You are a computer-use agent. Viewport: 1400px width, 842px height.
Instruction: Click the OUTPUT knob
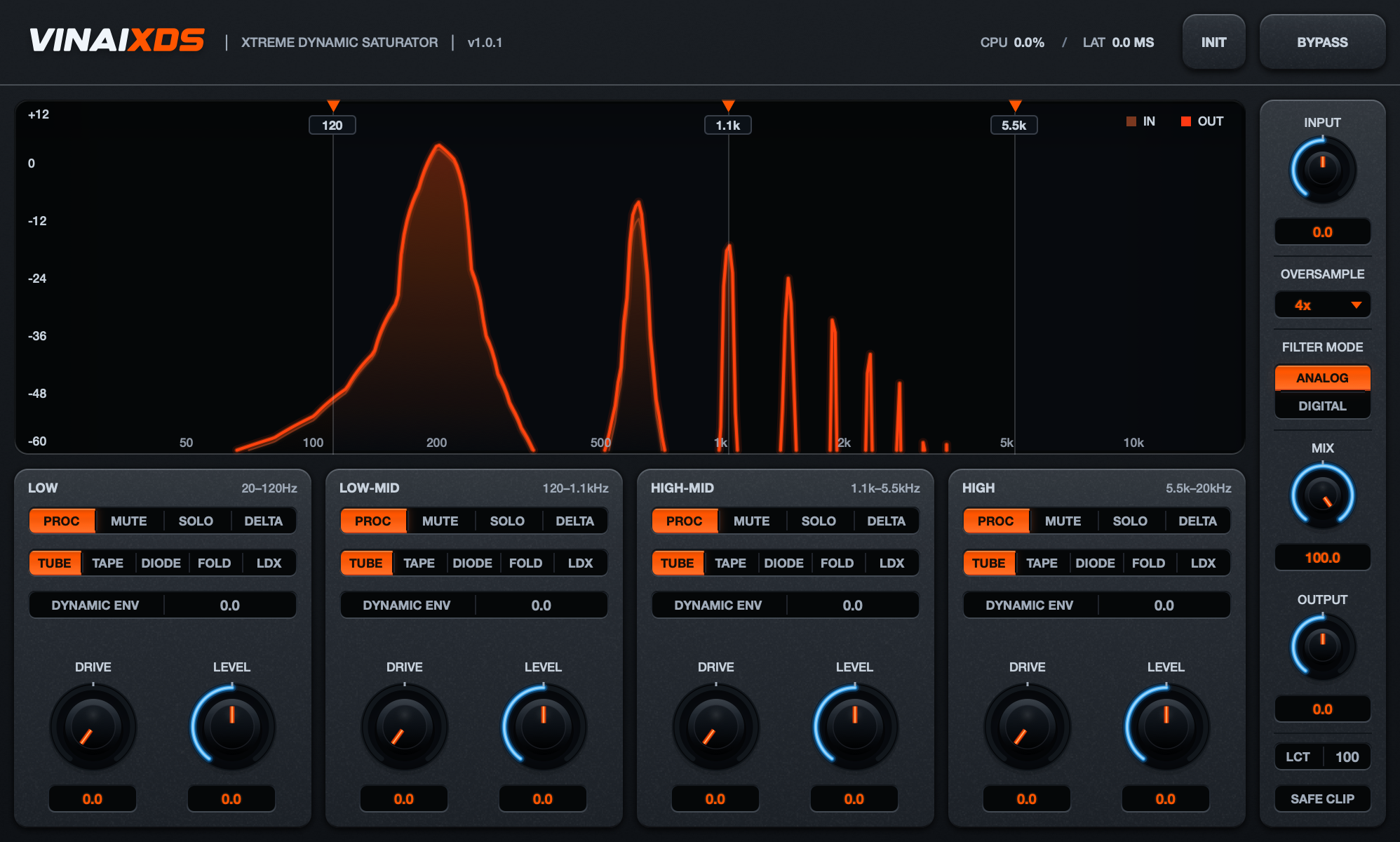[1323, 647]
